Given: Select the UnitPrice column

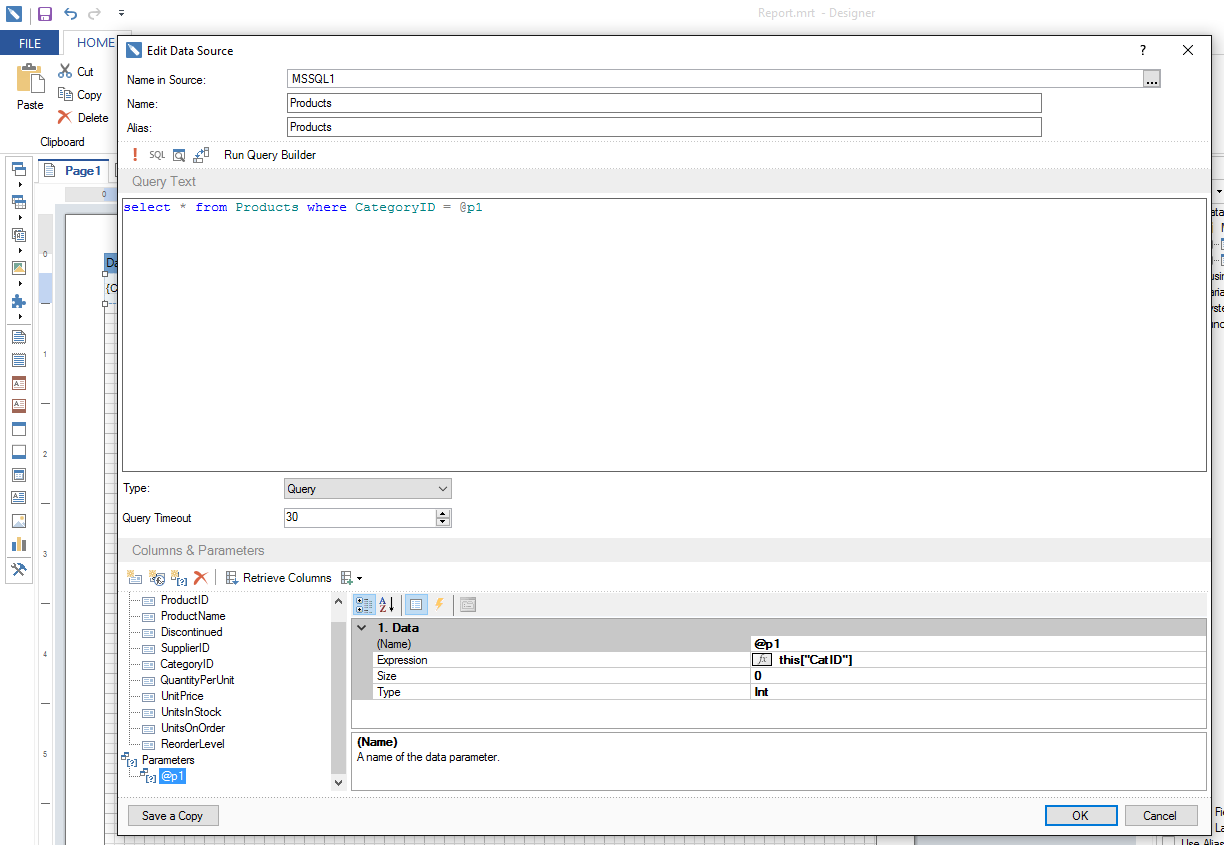Looking at the screenshot, I should (x=182, y=696).
